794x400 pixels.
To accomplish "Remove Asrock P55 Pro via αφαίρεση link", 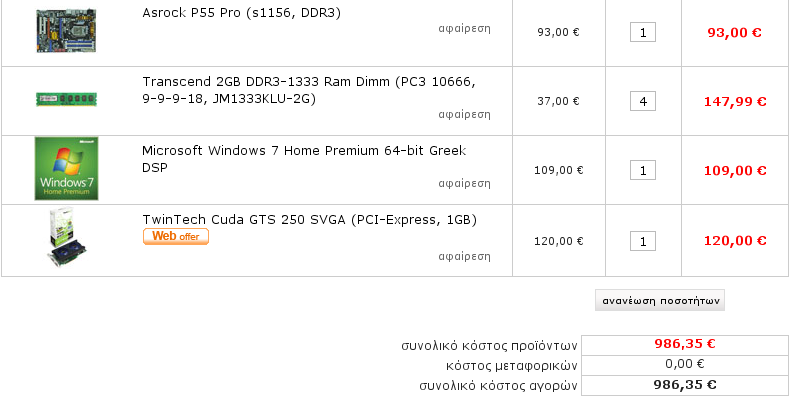I will [x=464, y=28].
